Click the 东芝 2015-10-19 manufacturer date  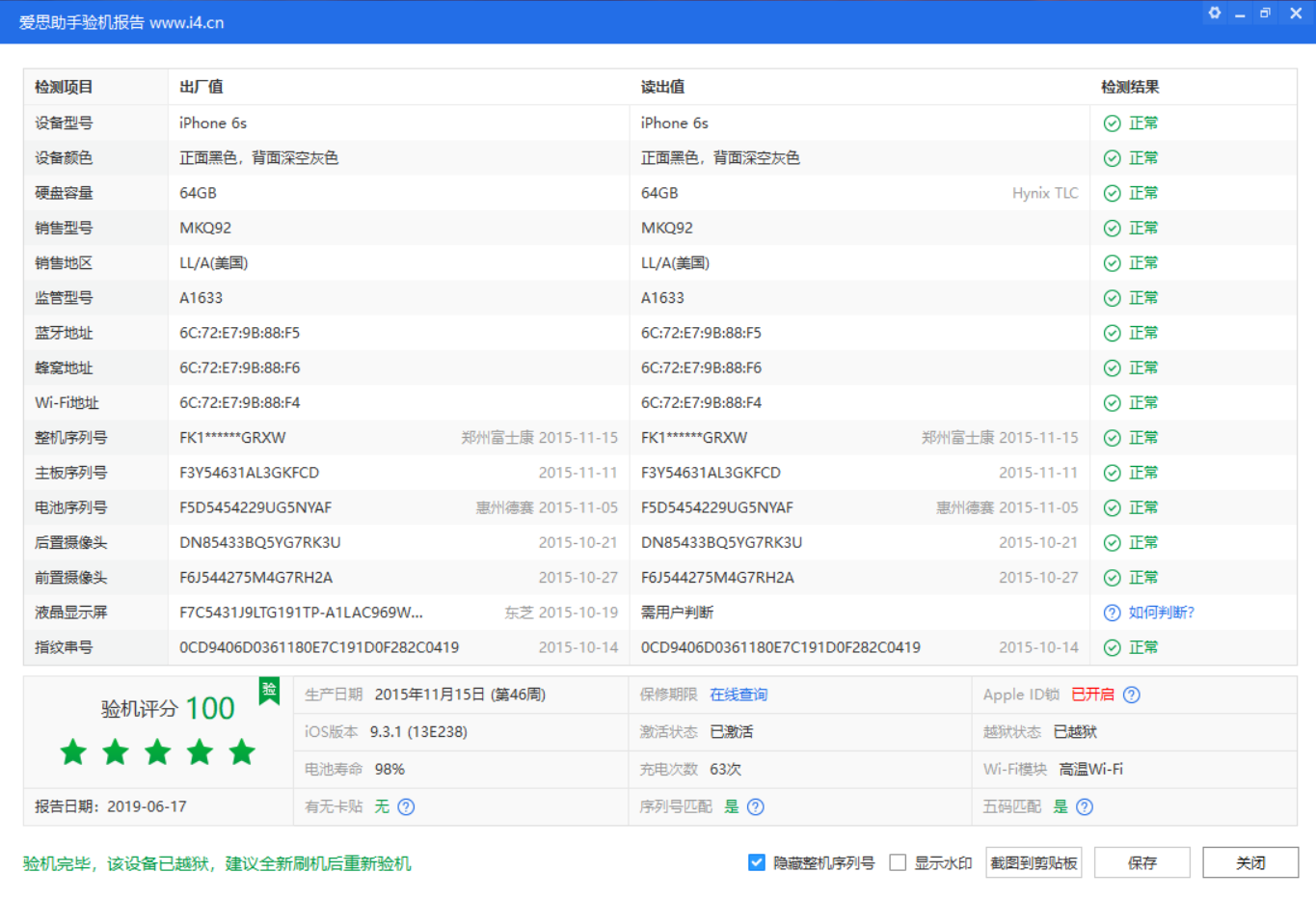(561, 613)
